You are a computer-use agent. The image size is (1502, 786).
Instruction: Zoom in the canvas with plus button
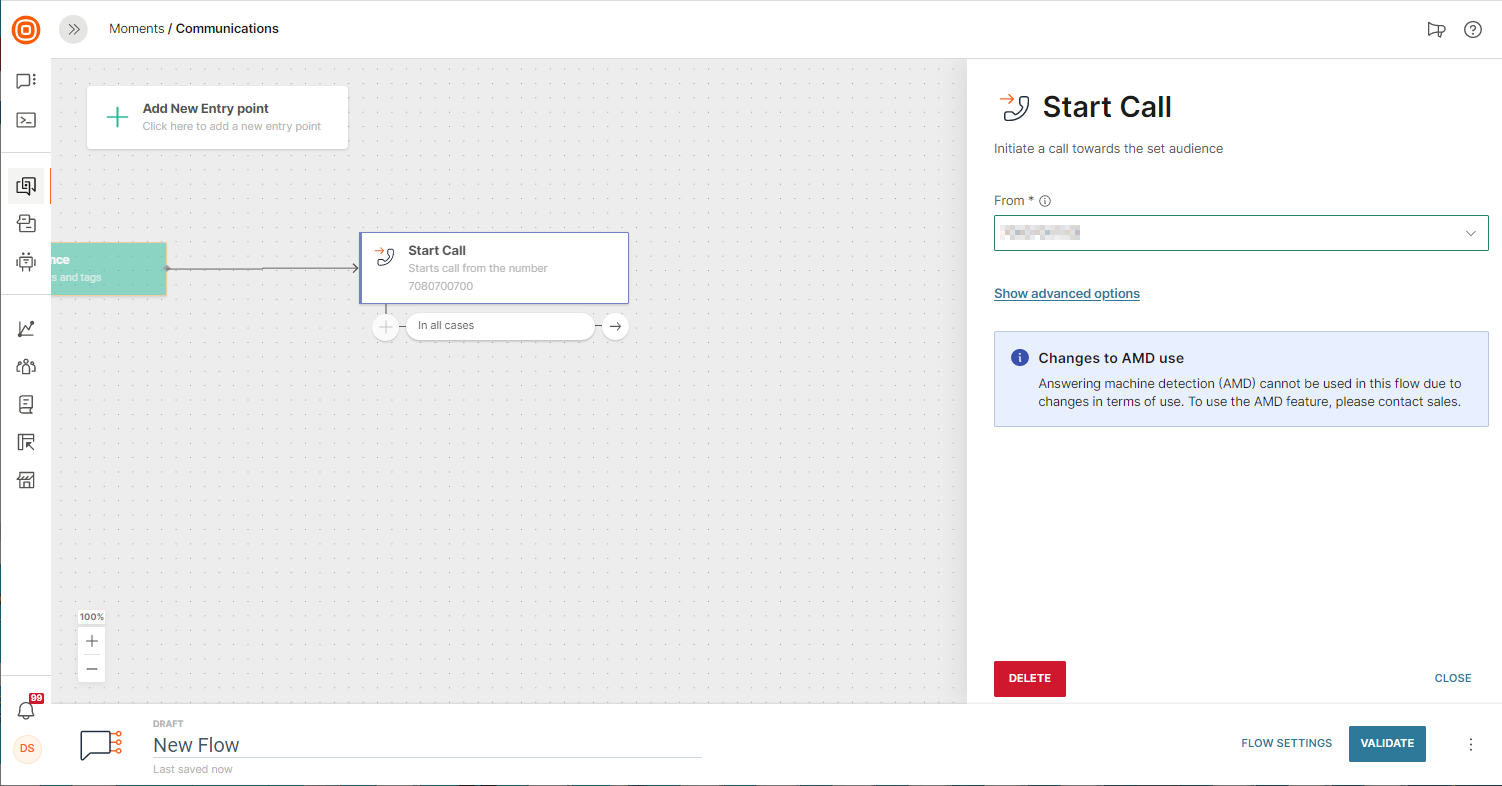click(x=92, y=641)
